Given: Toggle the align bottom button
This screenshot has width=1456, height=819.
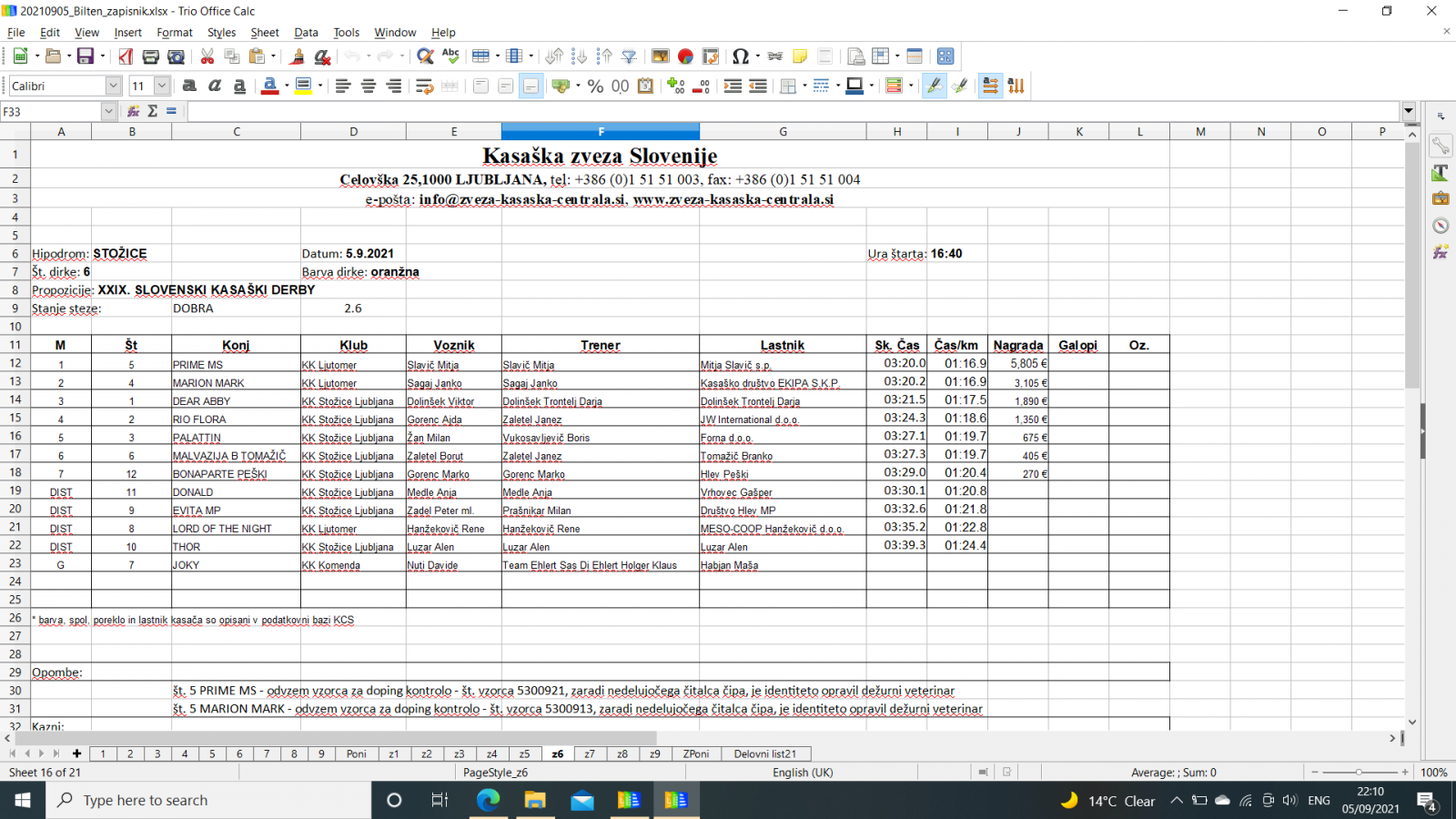Looking at the screenshot, I should click(531, 86).
